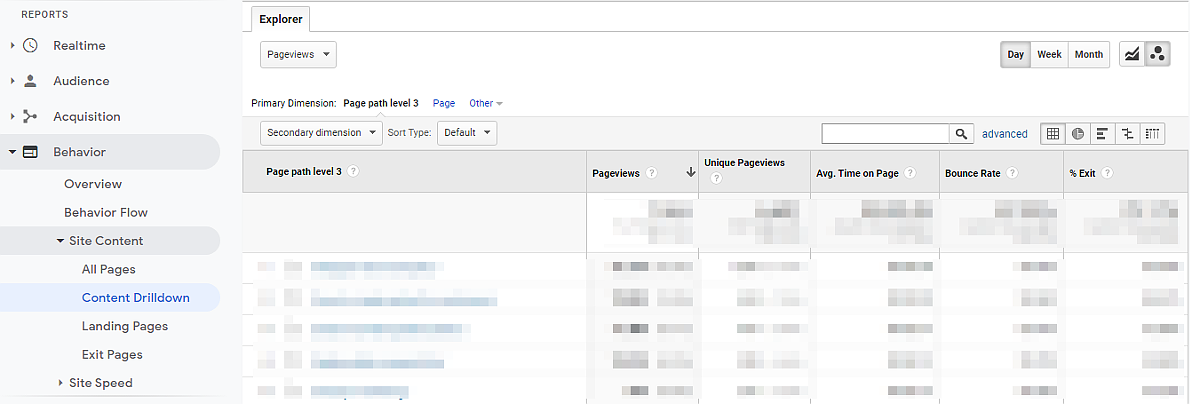Open the Other dimension dropdown
This screenshot has width=1190, height=404.
(x=486, y=103)
